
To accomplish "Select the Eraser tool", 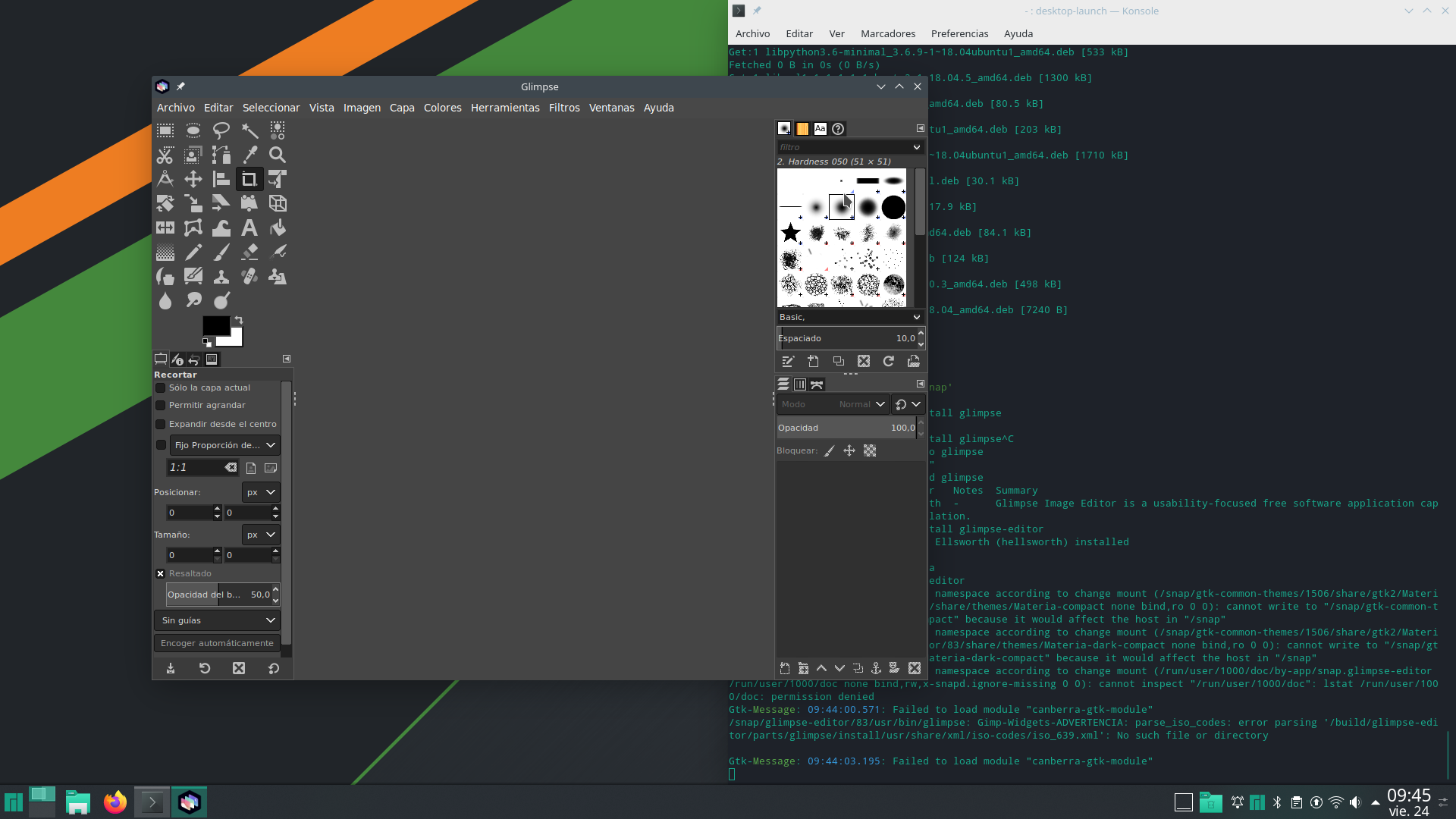I will (x=249, y=252).
